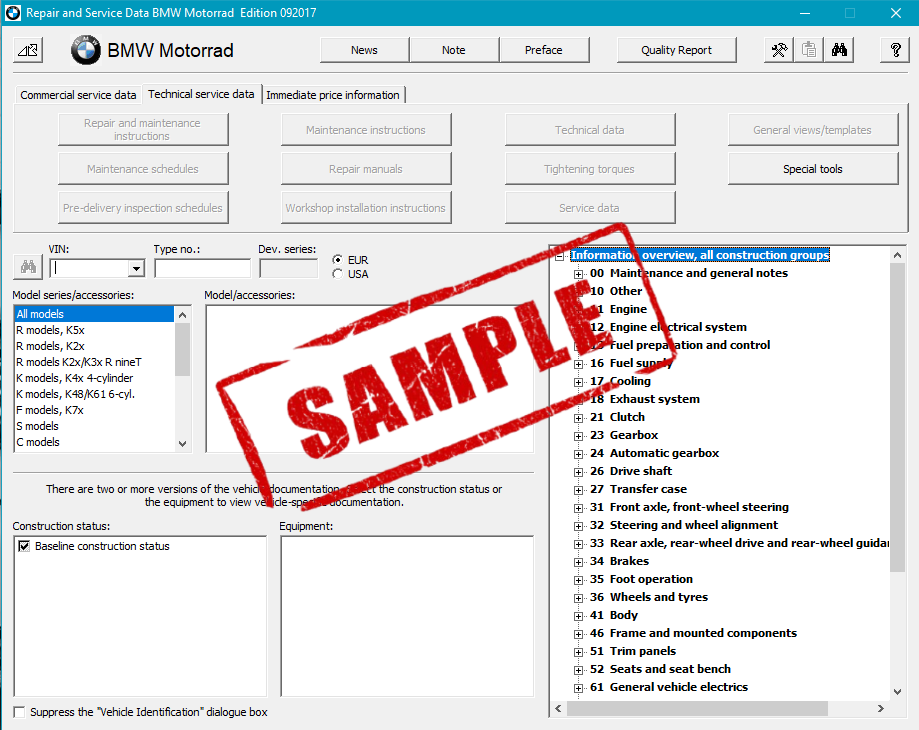Open help with the question mark icon
Screen dimensions: 919x730
click(895, 50)
